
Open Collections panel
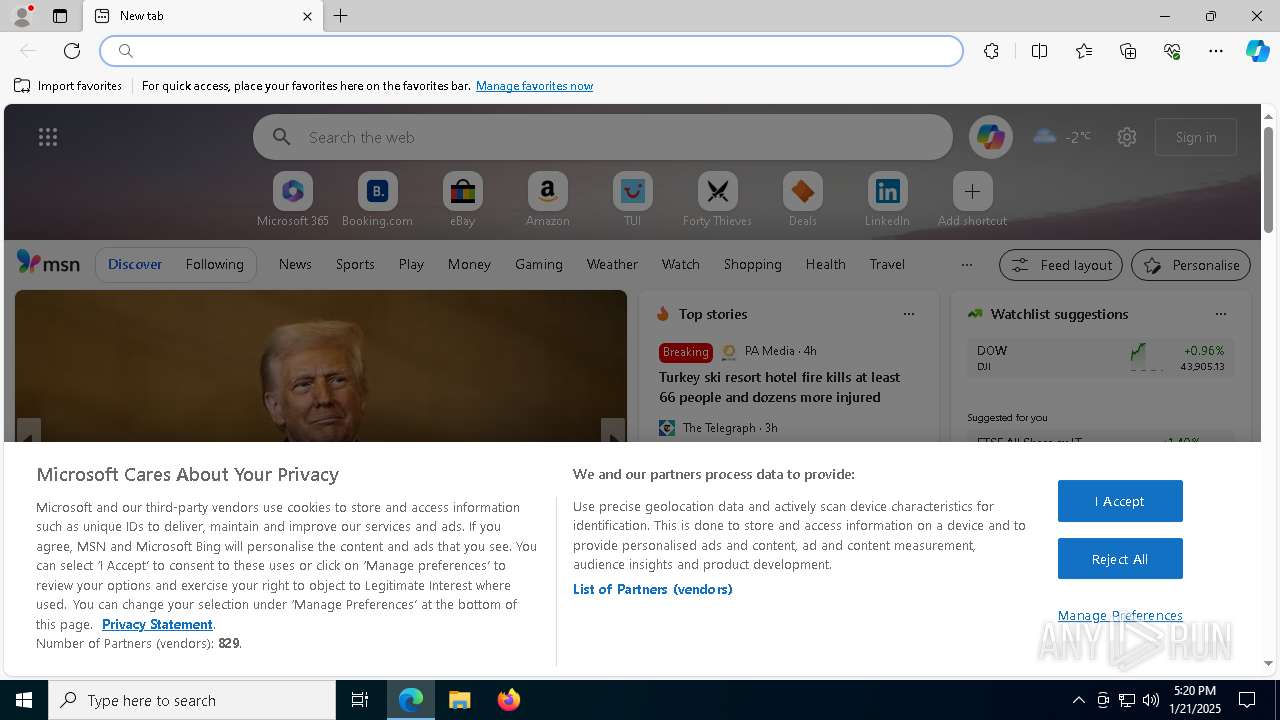coord(1128,51)
